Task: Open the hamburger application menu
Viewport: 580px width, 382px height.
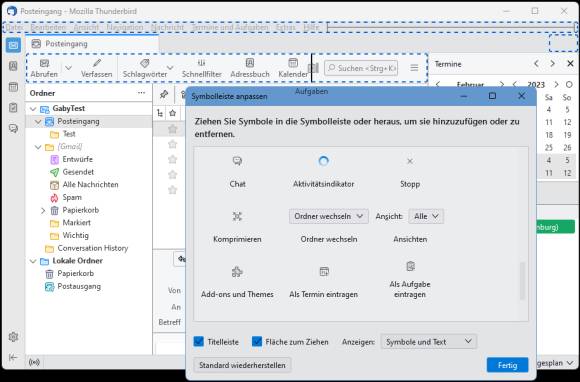Action: (414, 68)
